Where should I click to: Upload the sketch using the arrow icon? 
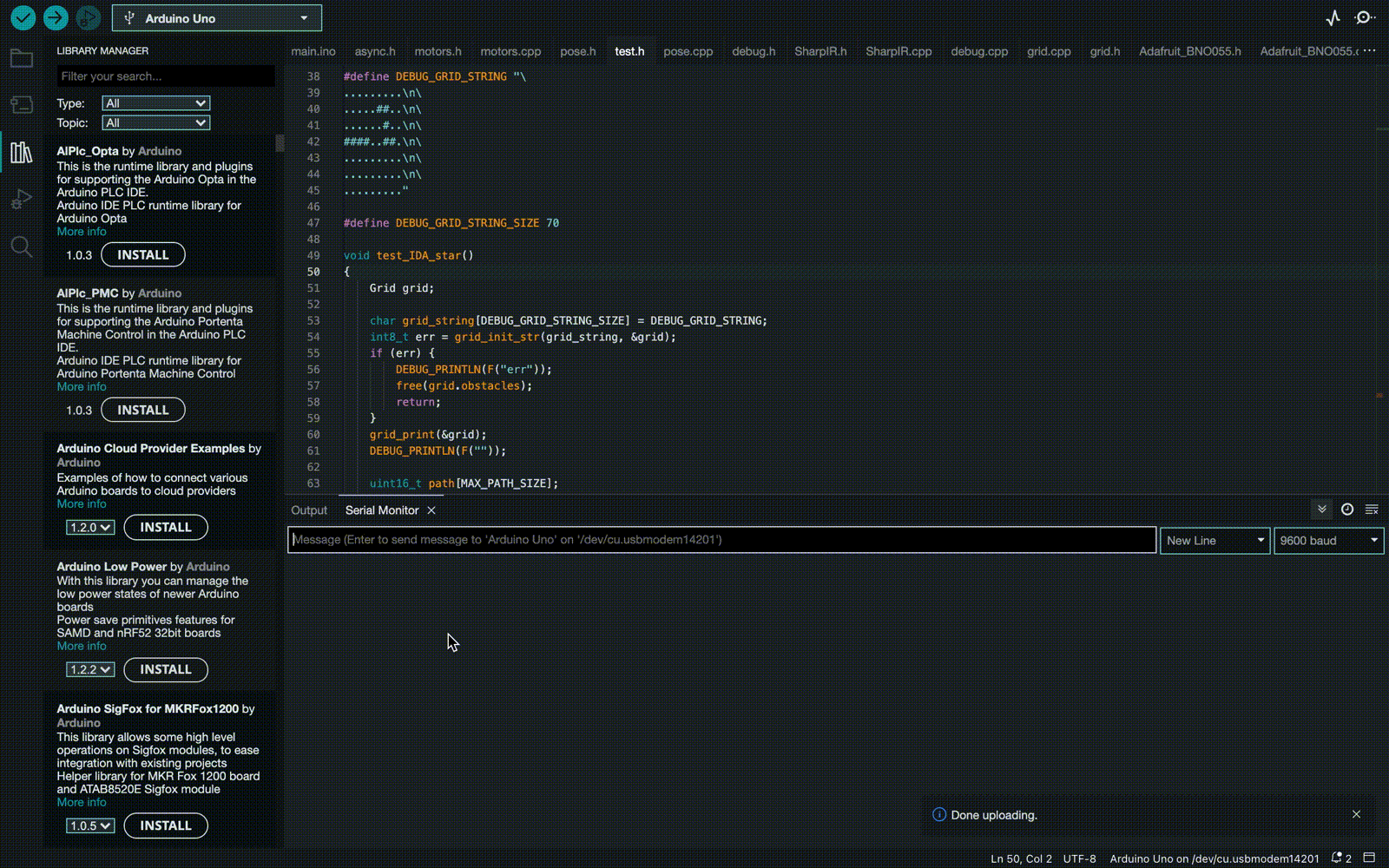pyautogui.click(x=56, y=17)
